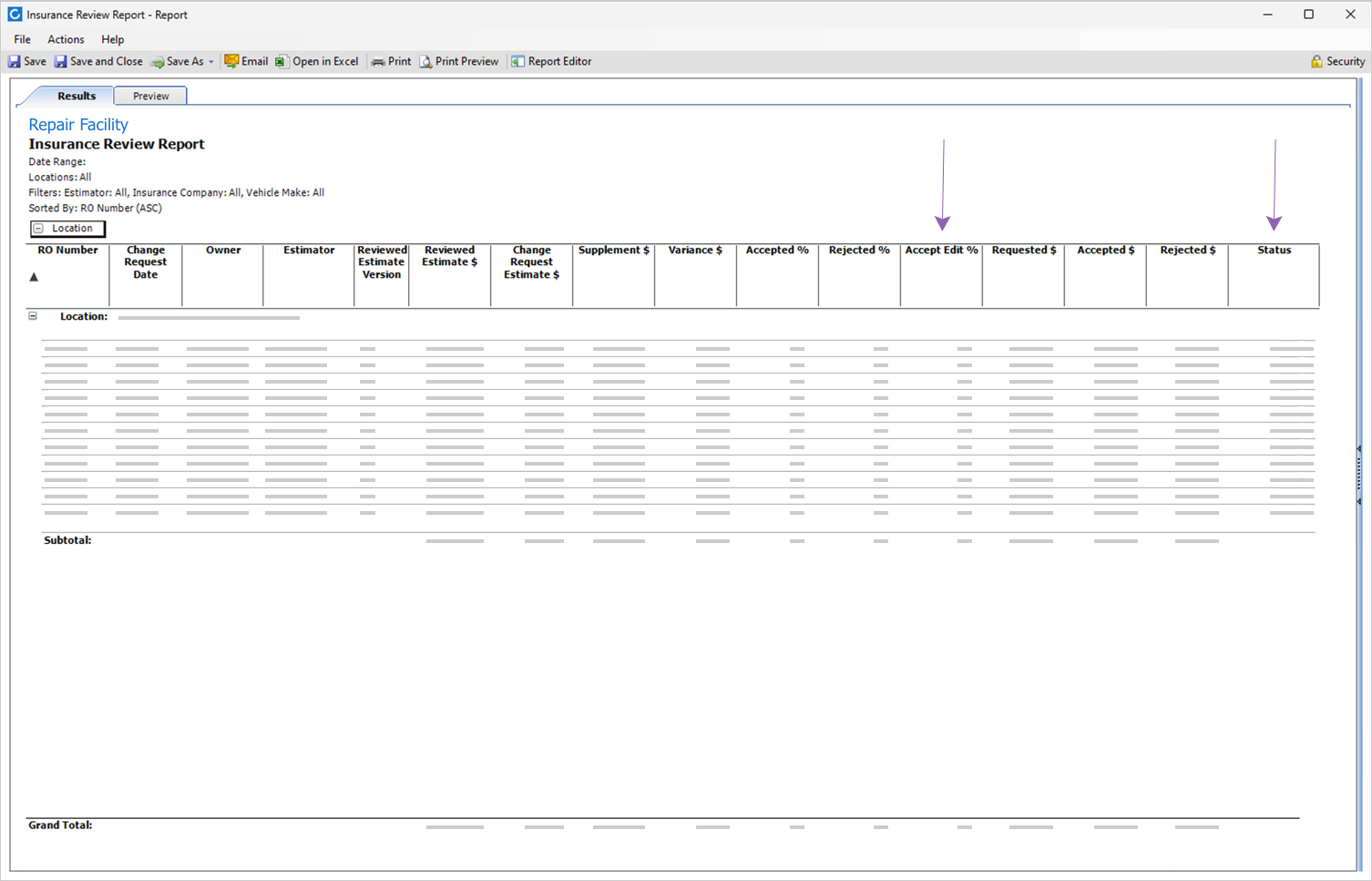
Task: Click the Save and Close label
Action: point(106,61)
